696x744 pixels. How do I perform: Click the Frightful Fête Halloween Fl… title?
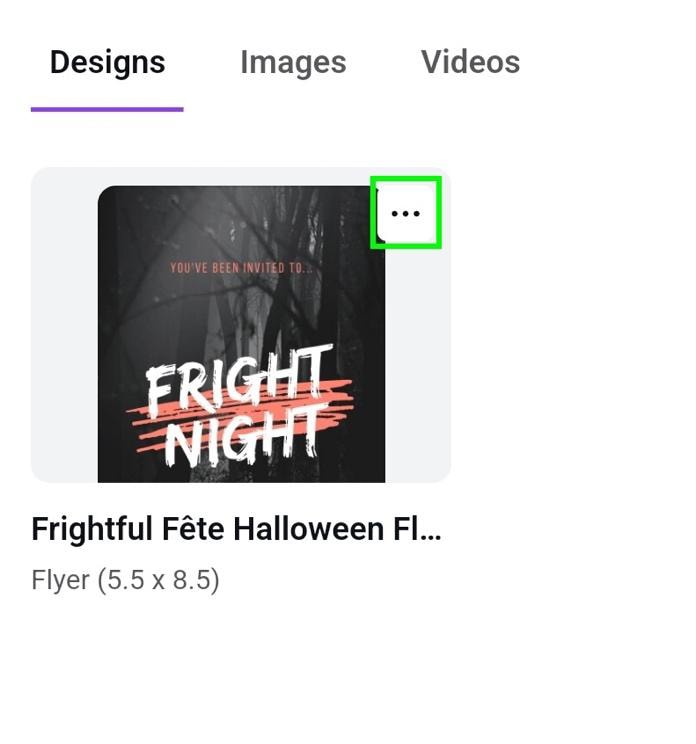(x=236, y=529)
